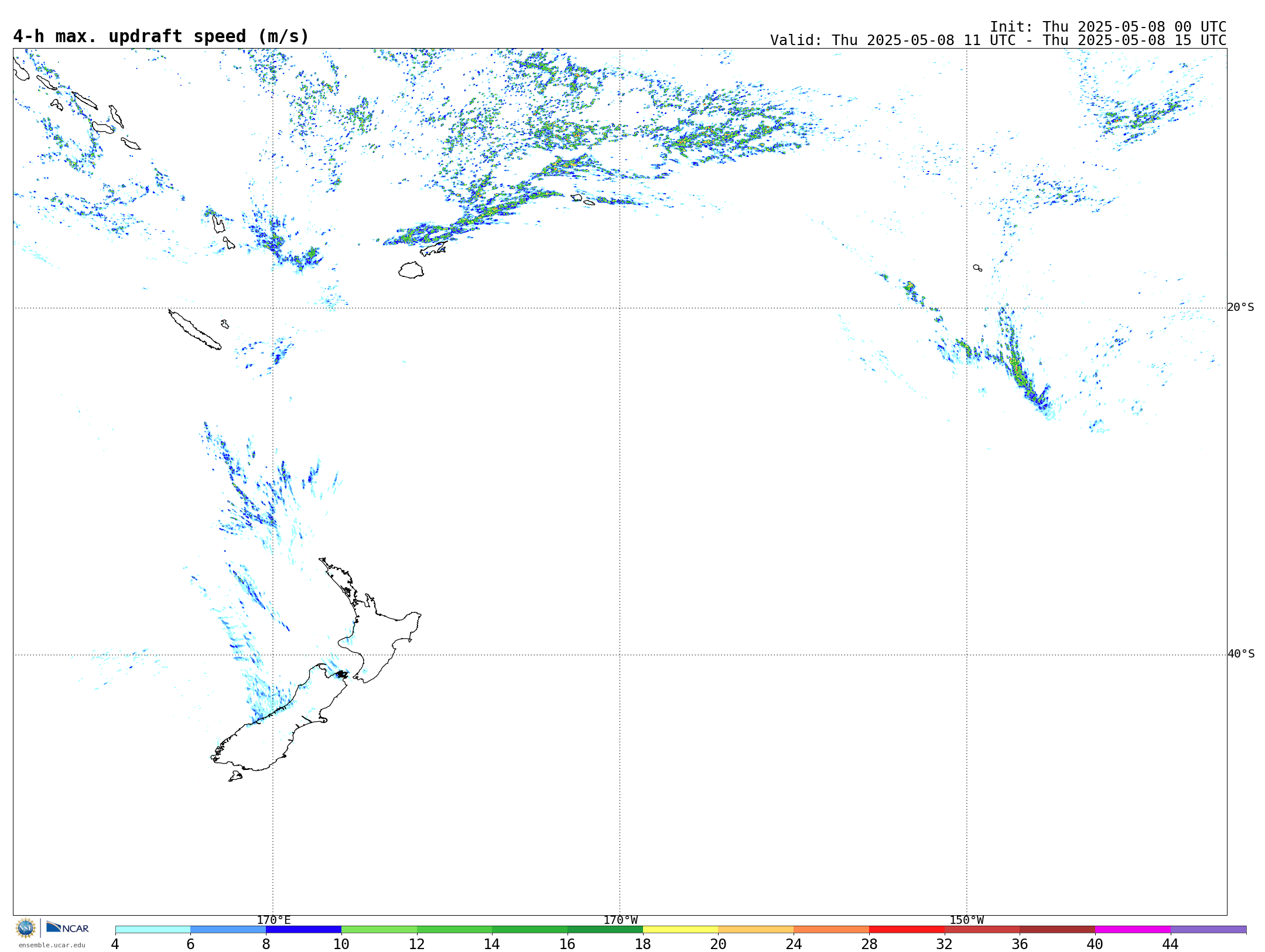Click the 20°S latitude label

click(1240, 307)
